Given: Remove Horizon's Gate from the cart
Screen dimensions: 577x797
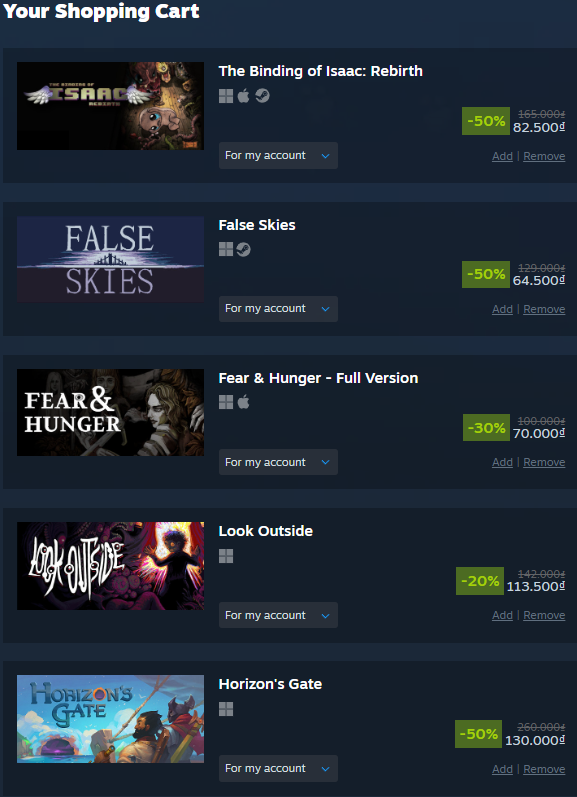Looking at the screenshot, I should pyautogui.click(x=544, y=769).
